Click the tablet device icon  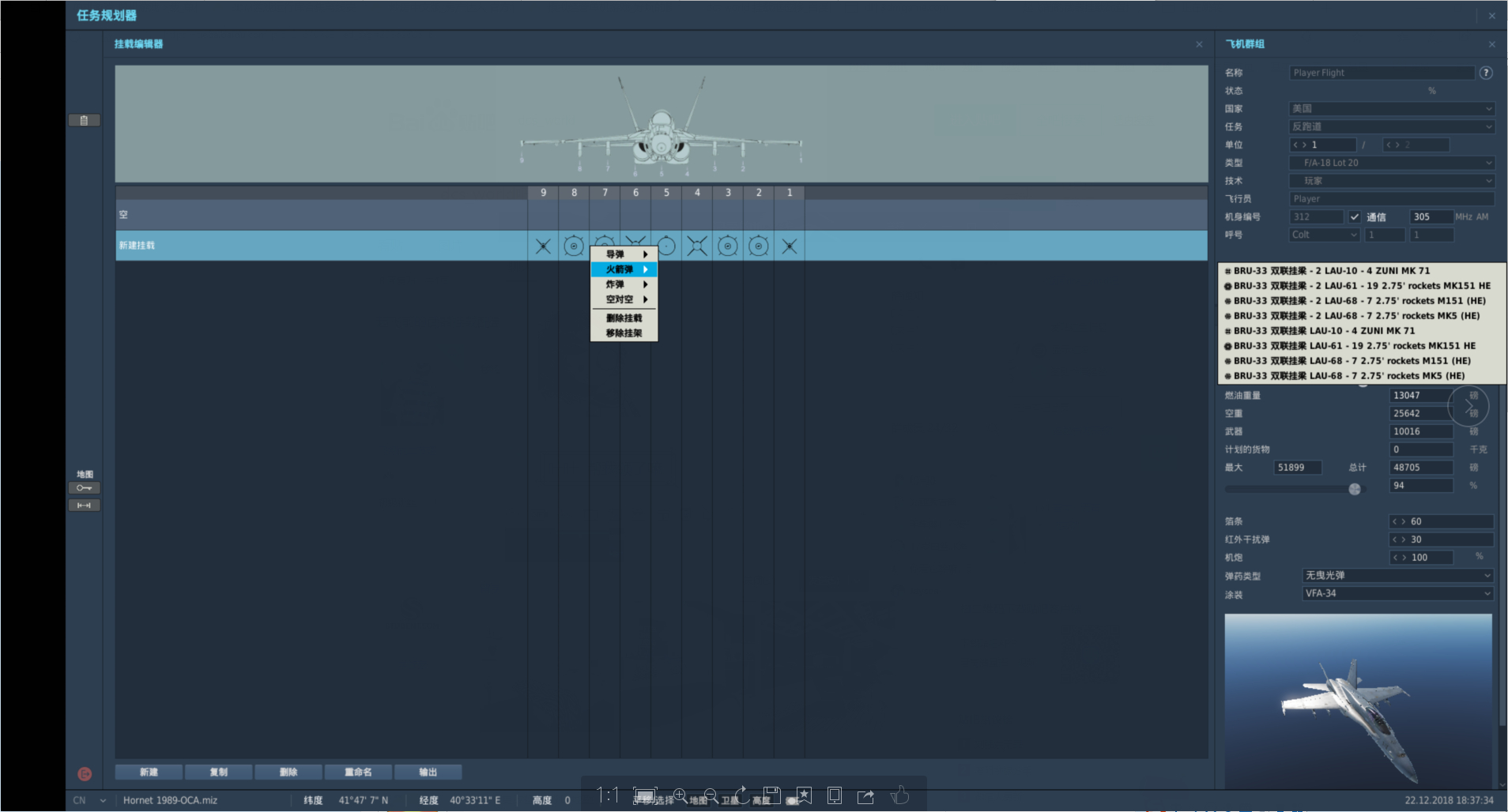[x=835, y=795]
